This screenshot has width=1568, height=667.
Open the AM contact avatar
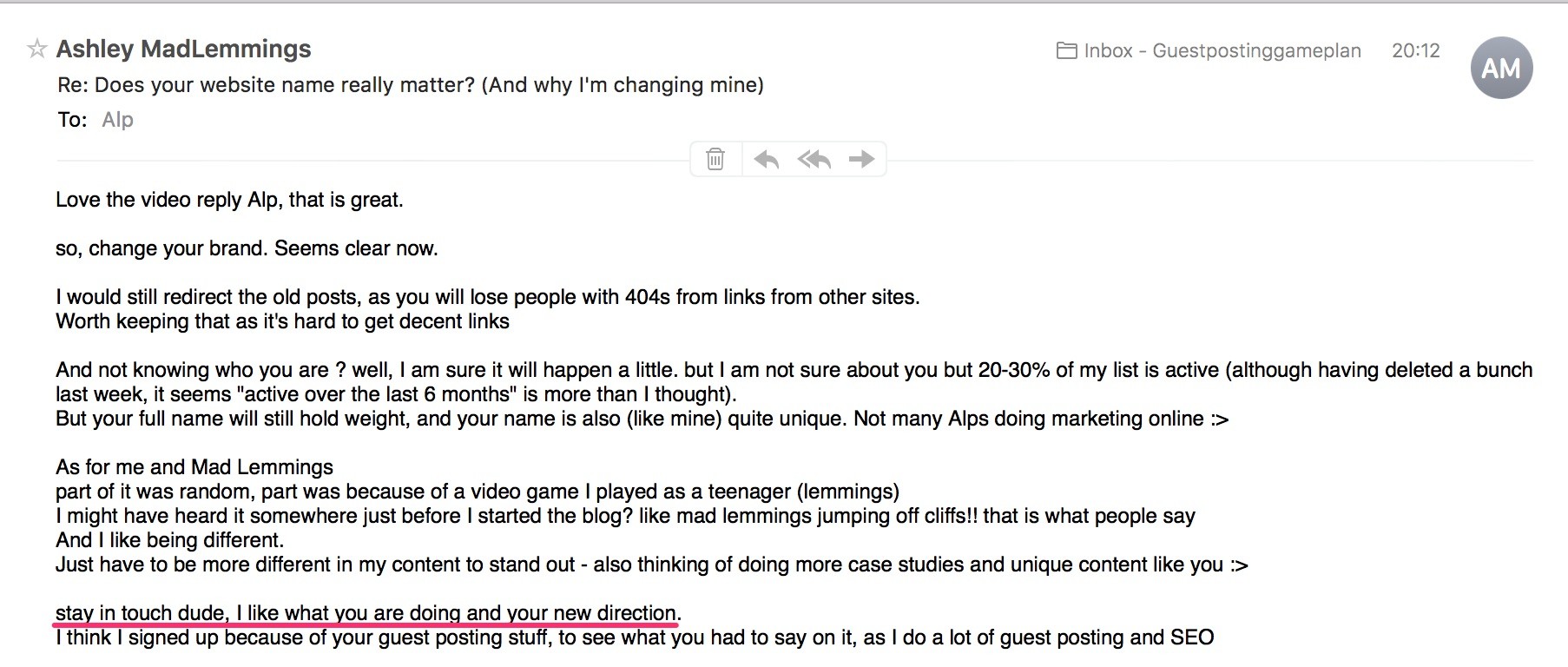tap(1501, 68)
